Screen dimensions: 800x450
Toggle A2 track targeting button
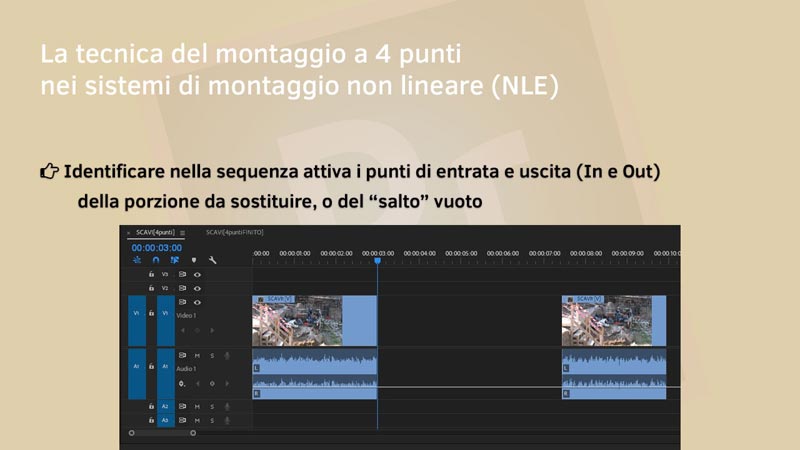pos(165,407)
